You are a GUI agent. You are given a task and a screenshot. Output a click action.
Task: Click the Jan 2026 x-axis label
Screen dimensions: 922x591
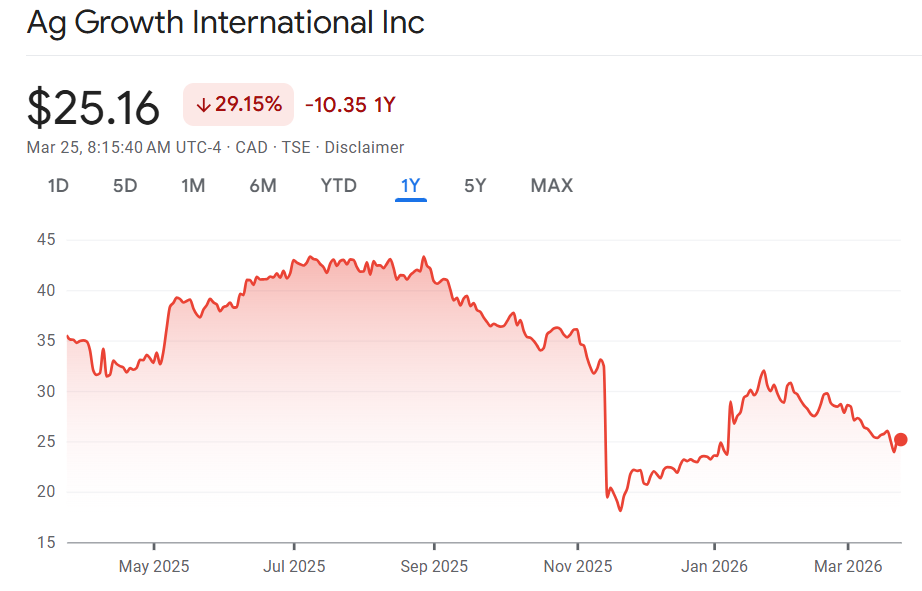pyautogui.click(x=714, y=566)
